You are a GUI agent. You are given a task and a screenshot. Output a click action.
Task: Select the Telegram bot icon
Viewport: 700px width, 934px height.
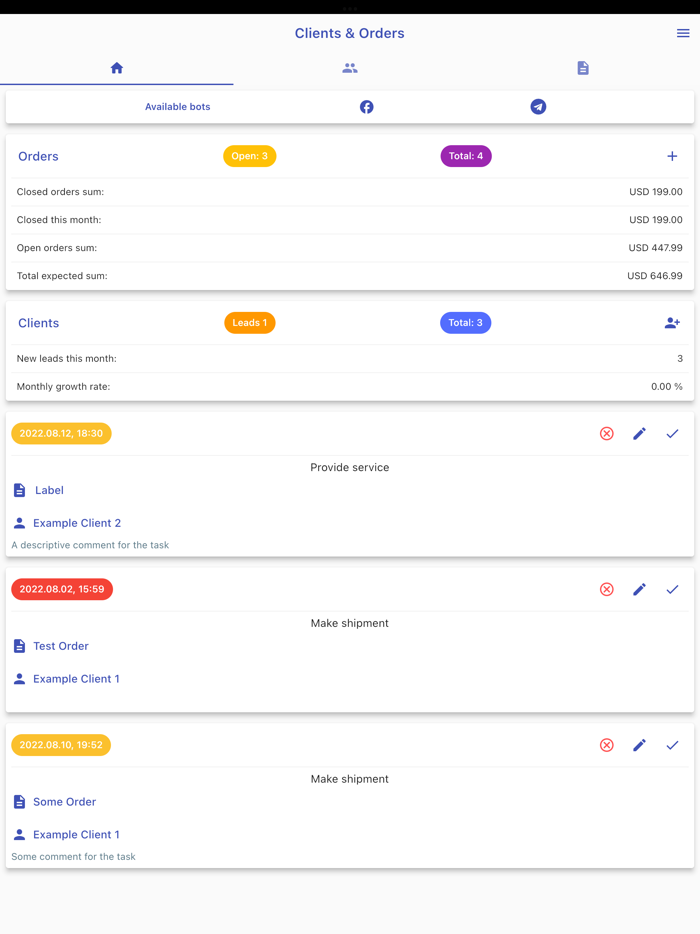538,106
